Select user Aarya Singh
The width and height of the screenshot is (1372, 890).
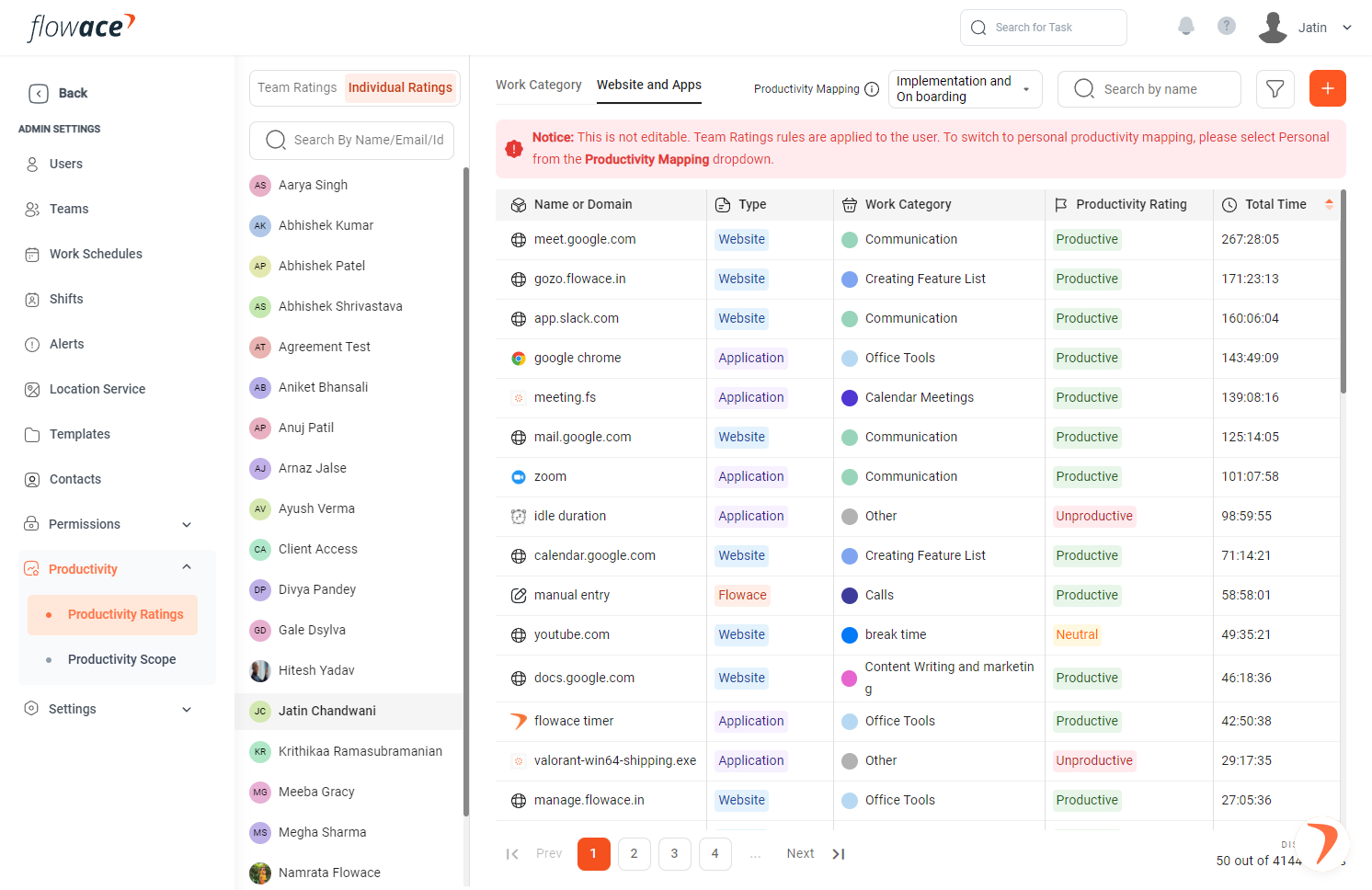pyautogui.click(x=349, y=185)
